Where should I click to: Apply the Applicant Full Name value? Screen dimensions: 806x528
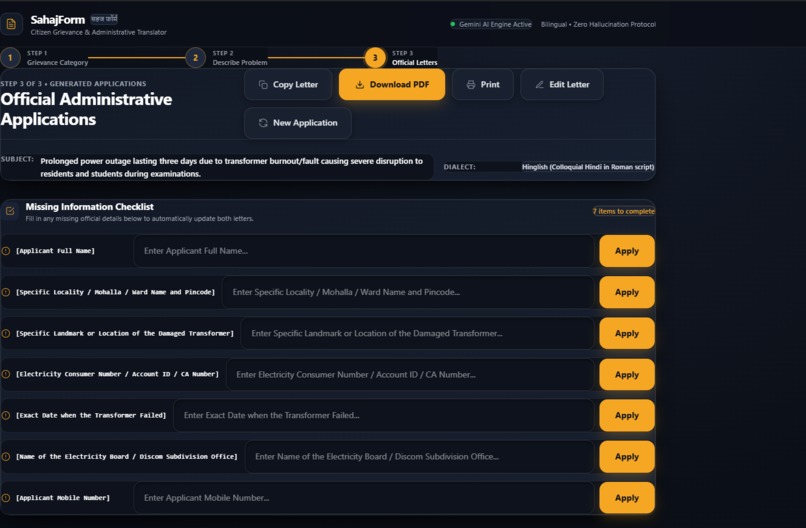pyautogui.click(x=627, y=251)
